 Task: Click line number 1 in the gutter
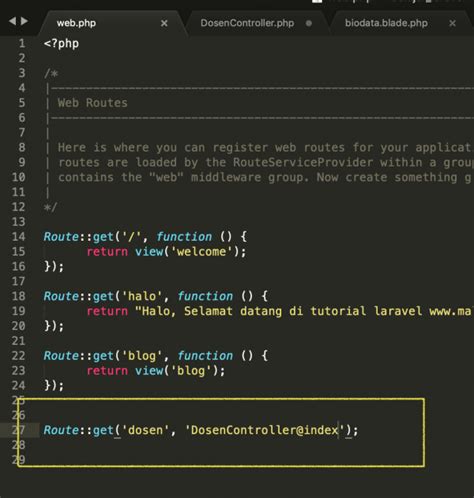pyautogui.click(x=22, y=44)
